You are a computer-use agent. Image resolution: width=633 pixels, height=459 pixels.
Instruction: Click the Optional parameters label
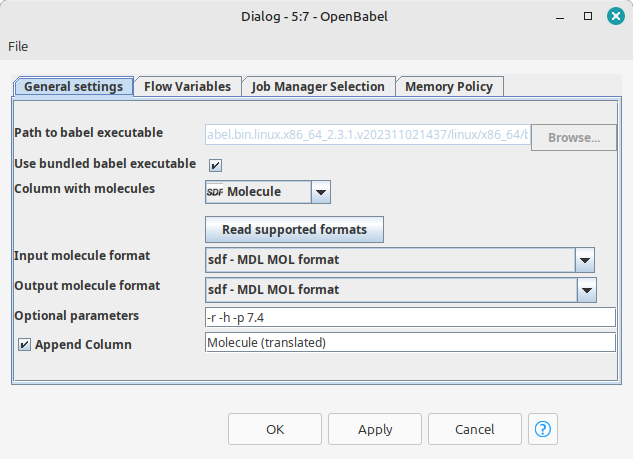pyautogui.click(x=76, y=315)
